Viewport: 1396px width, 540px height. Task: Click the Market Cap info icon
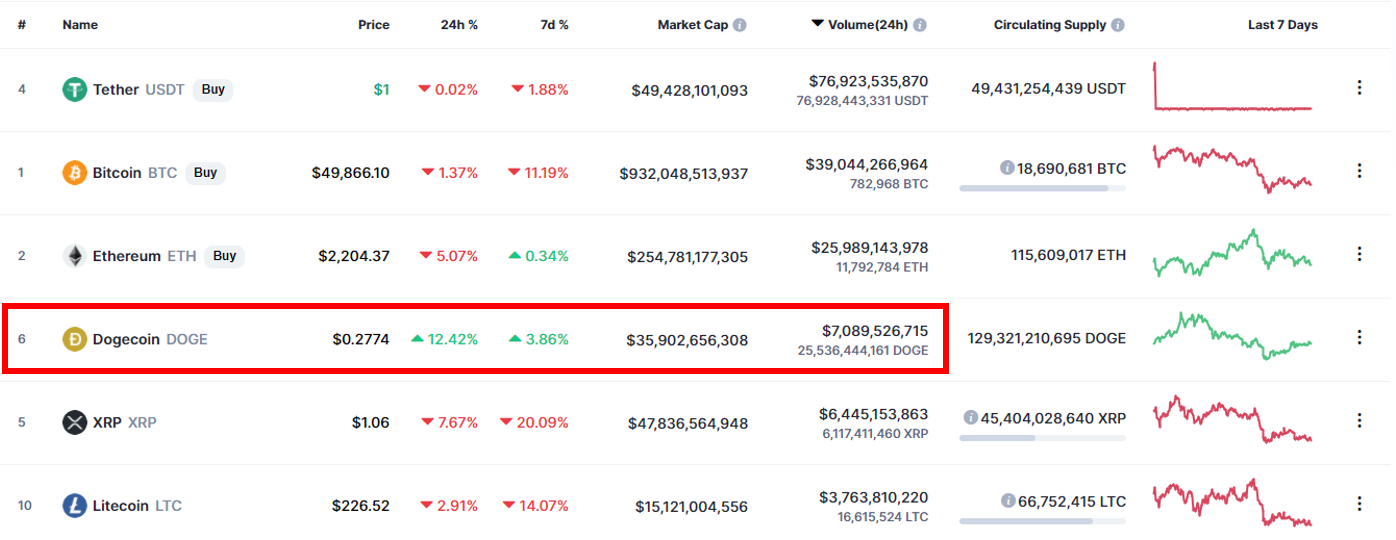pyautogui.click(x=740, y=25)
